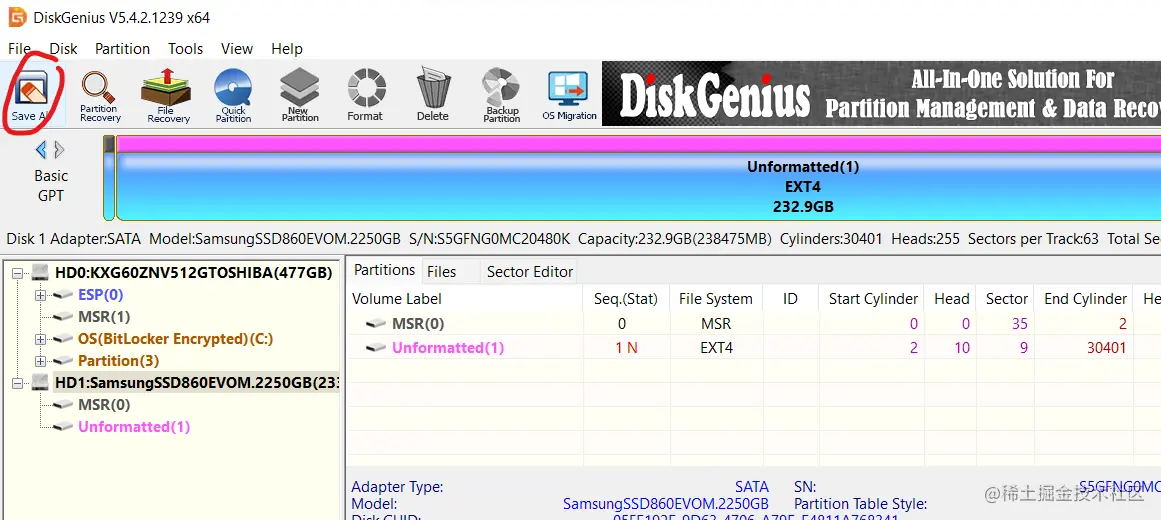
Task: Click the Unformatted(1) row partition icon in the table
Action: (376, 347)
